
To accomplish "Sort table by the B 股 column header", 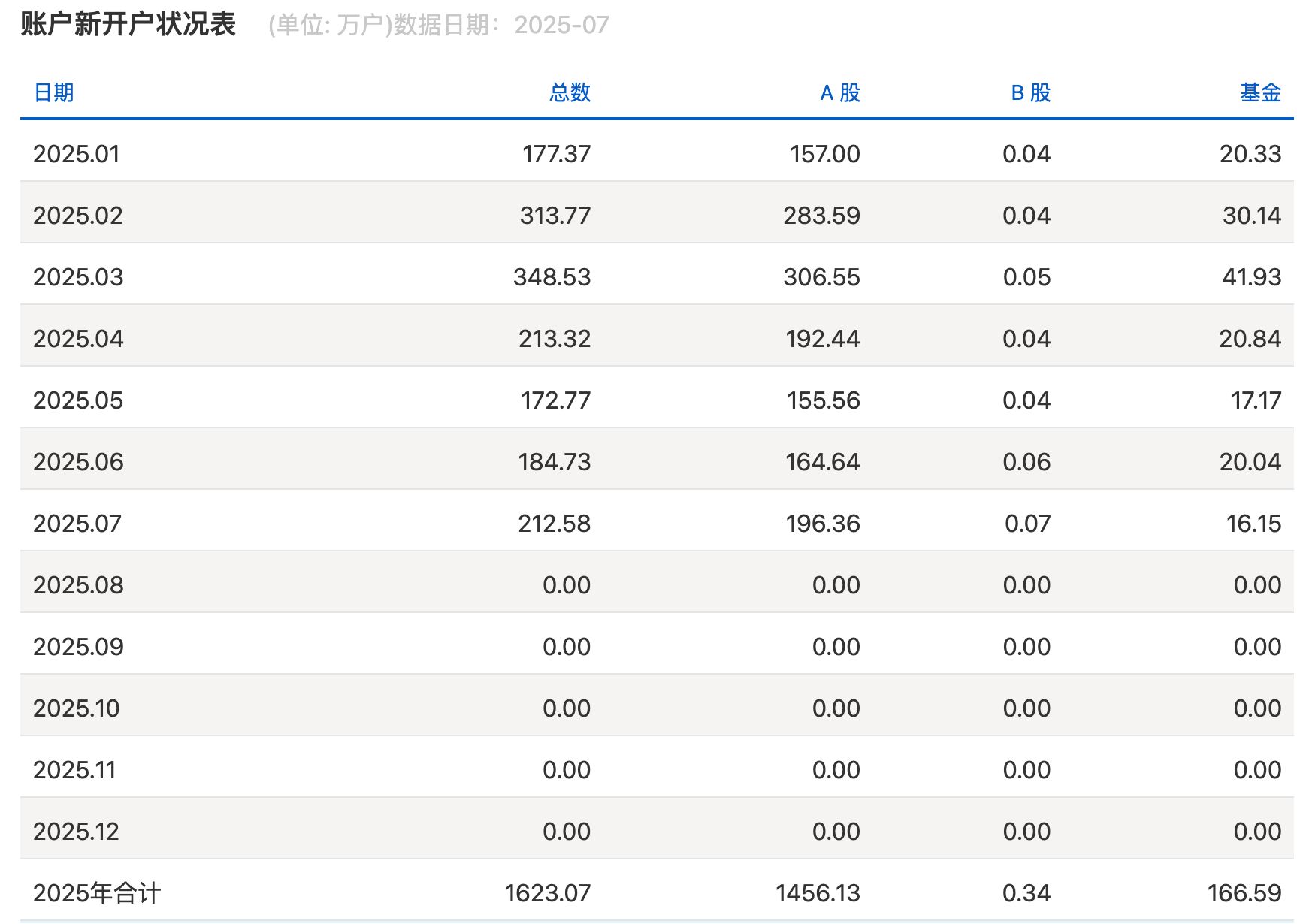I will tap(1030, 93).
